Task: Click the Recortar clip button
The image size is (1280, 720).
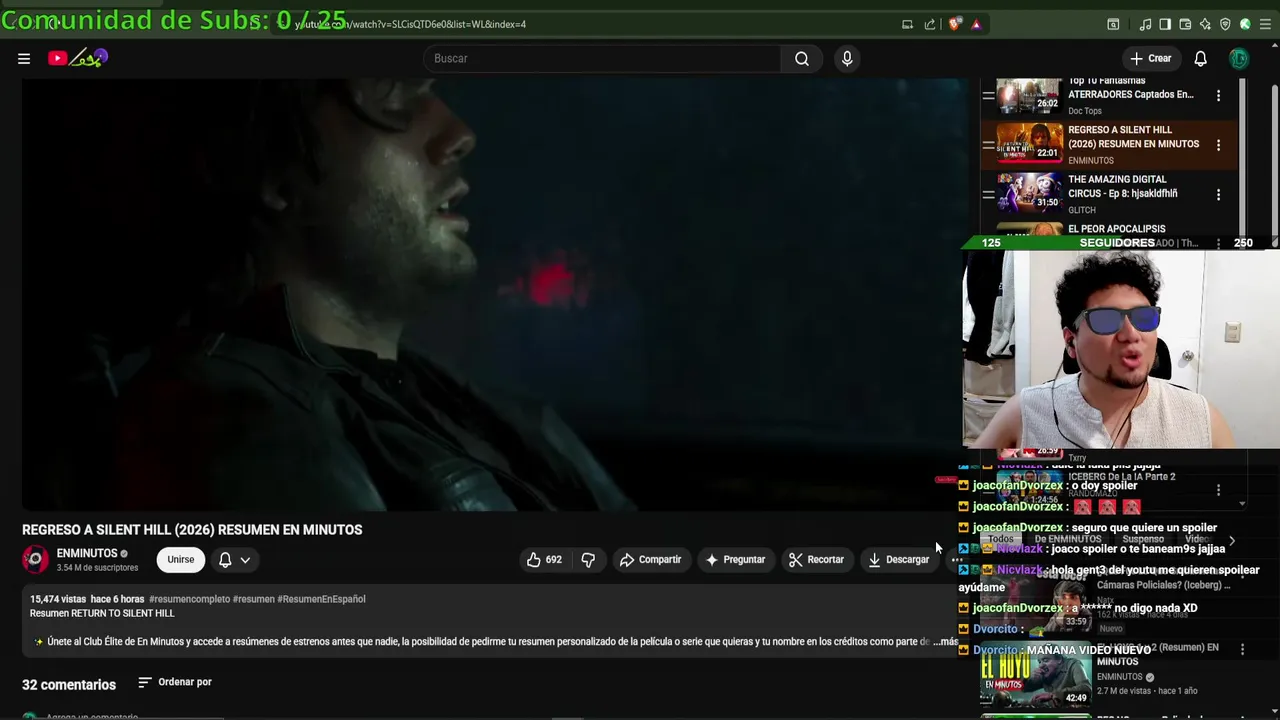Action: tap(816, 560)
